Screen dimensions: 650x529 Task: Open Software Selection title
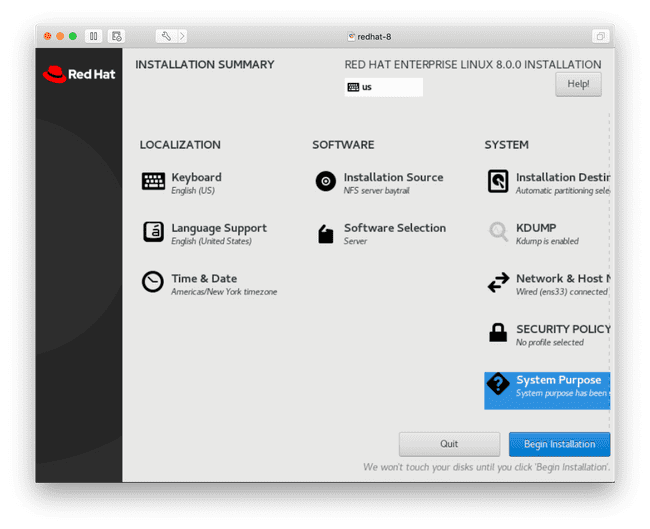tap(395, 228)
